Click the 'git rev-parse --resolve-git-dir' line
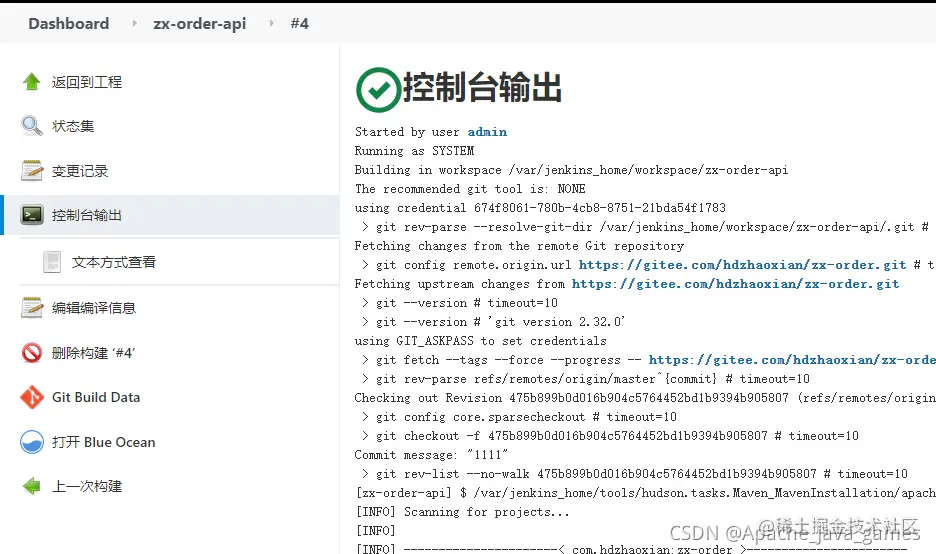The image size is (936, 554). pyautogui.click(x=645, y=227)
